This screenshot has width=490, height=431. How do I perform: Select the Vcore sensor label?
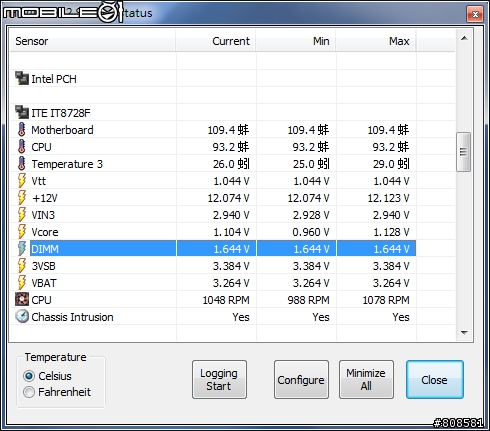(x=45, y=232)
